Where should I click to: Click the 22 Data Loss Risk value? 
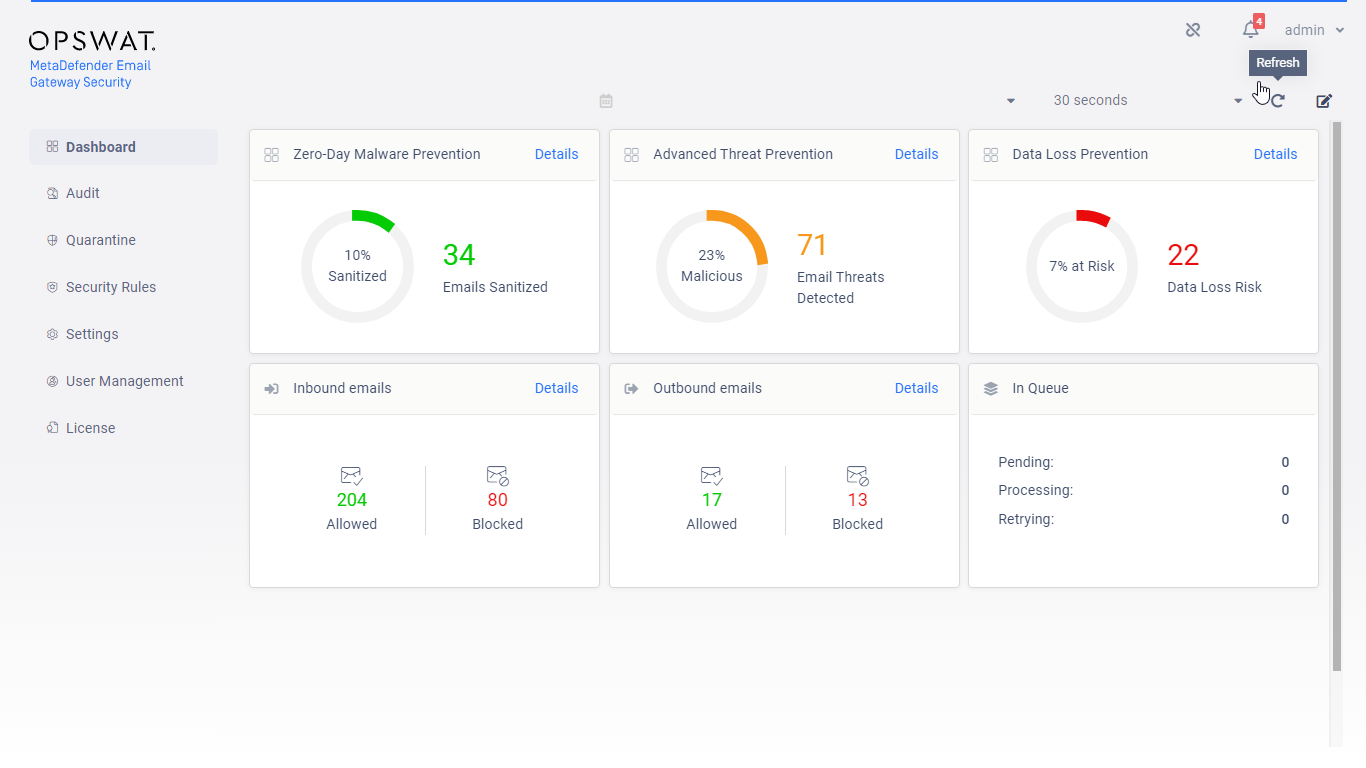click(x=1183, y=255)
